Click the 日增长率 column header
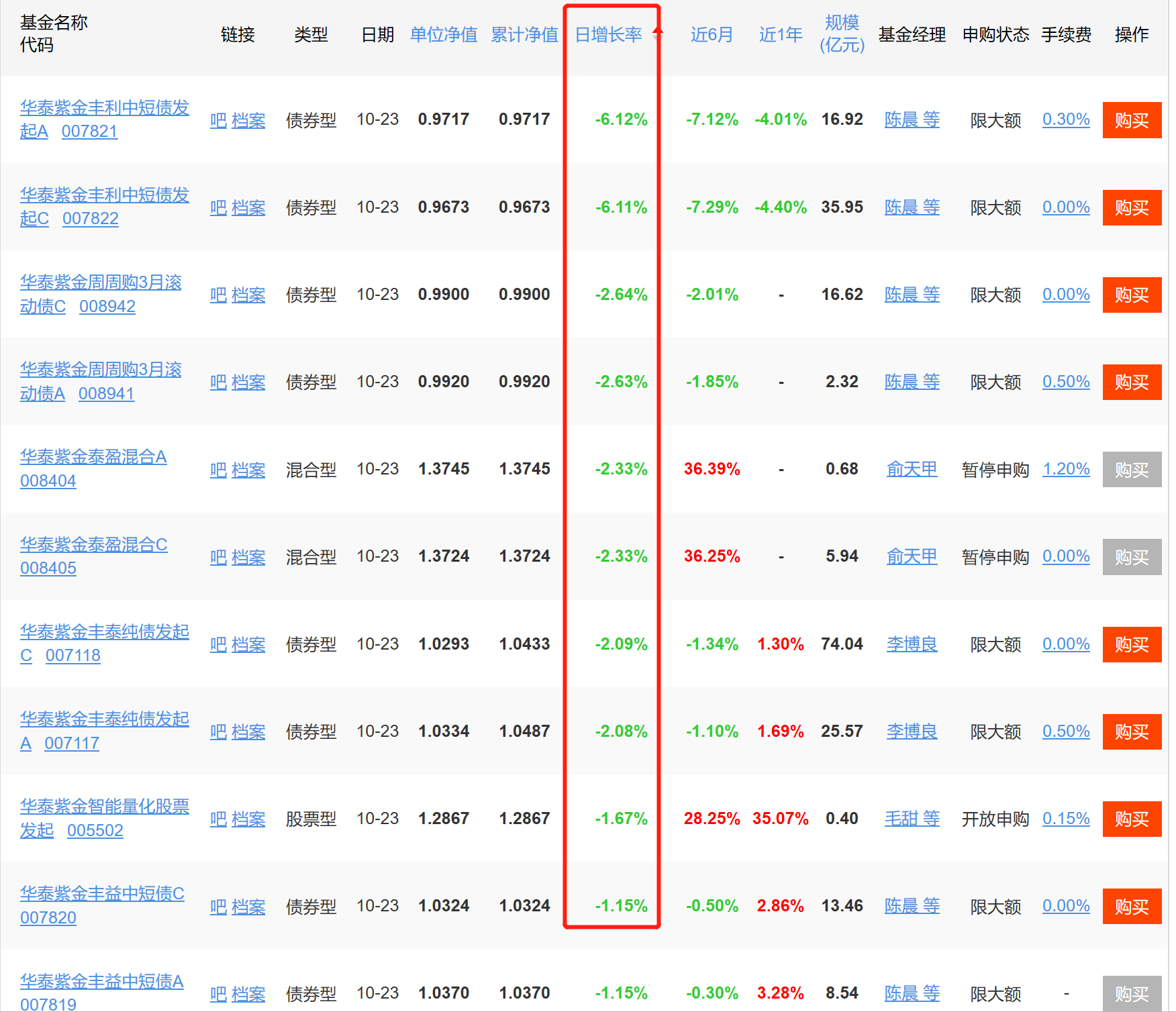Image resolution: width=1176 pixels, height=1012 pixels. (609, 34)
